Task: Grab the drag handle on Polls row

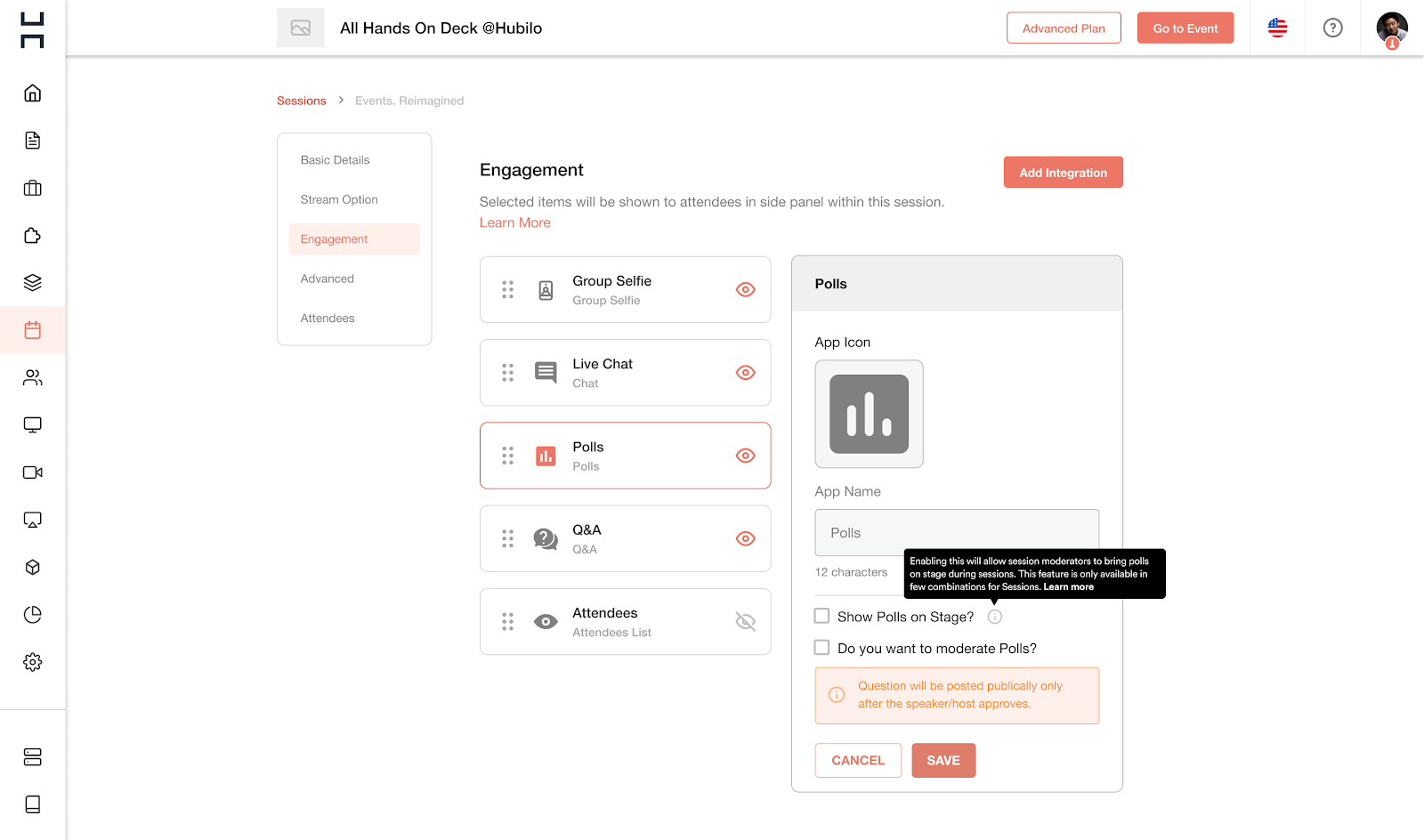Action: [x=507, y=456]
